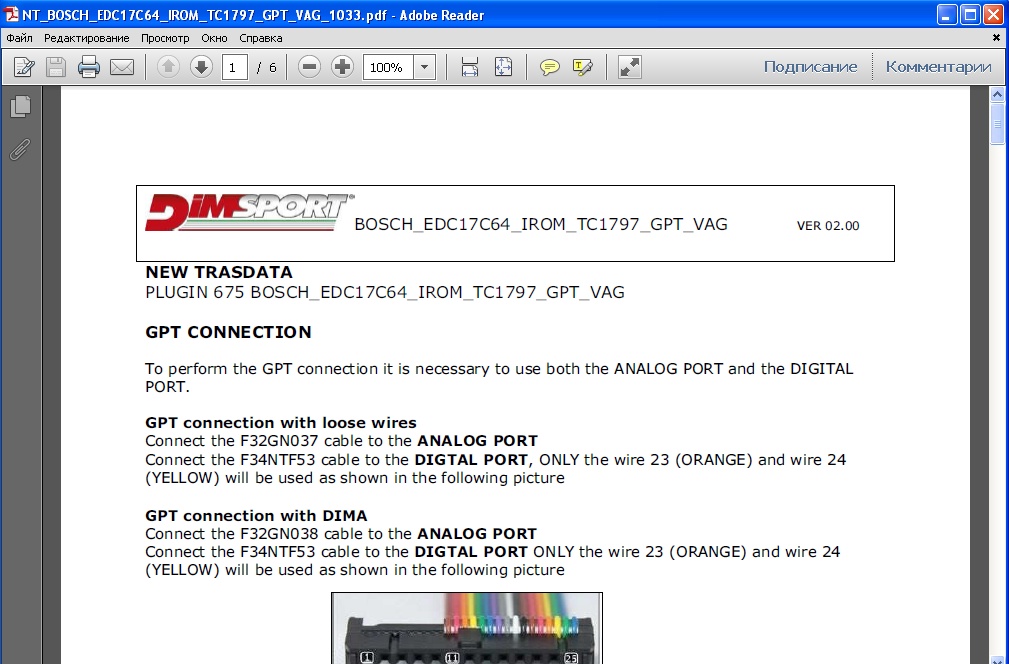
Task: Maximize the Adobe Reader window
Action: click(x=970, y=15)
